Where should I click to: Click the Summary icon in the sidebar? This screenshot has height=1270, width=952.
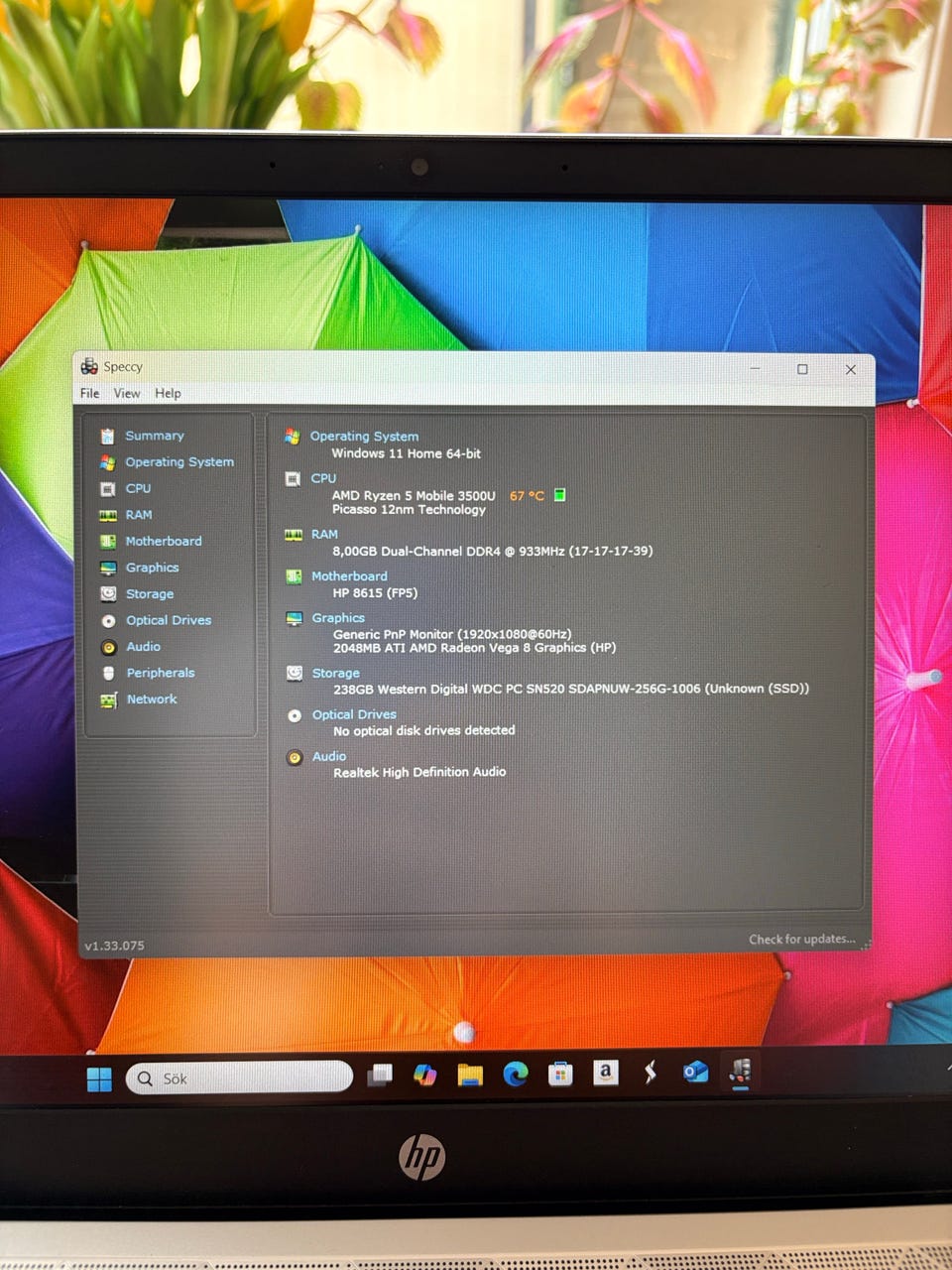[x=107, y=436]
